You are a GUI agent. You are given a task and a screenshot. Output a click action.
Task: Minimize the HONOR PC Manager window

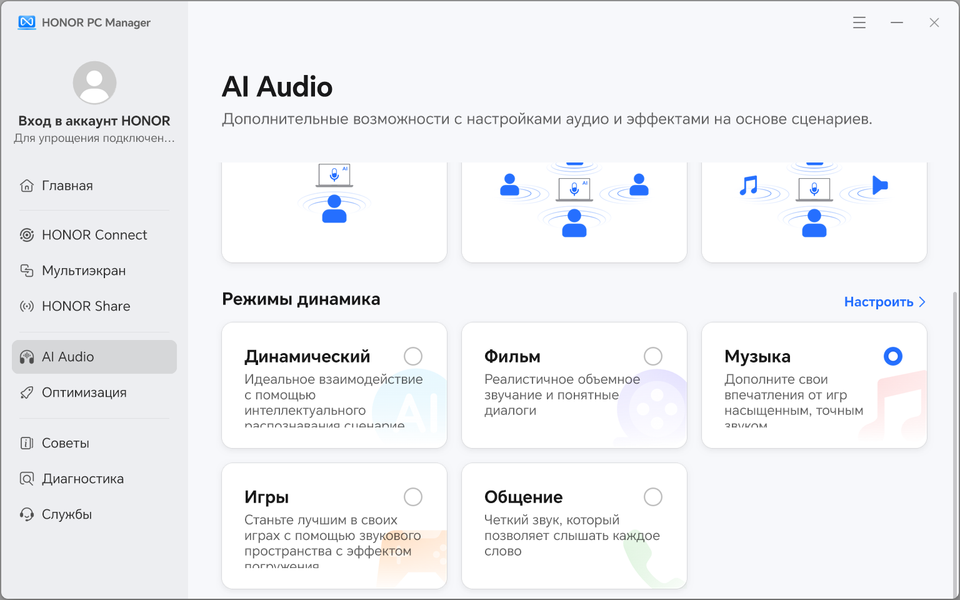[896, 23]
